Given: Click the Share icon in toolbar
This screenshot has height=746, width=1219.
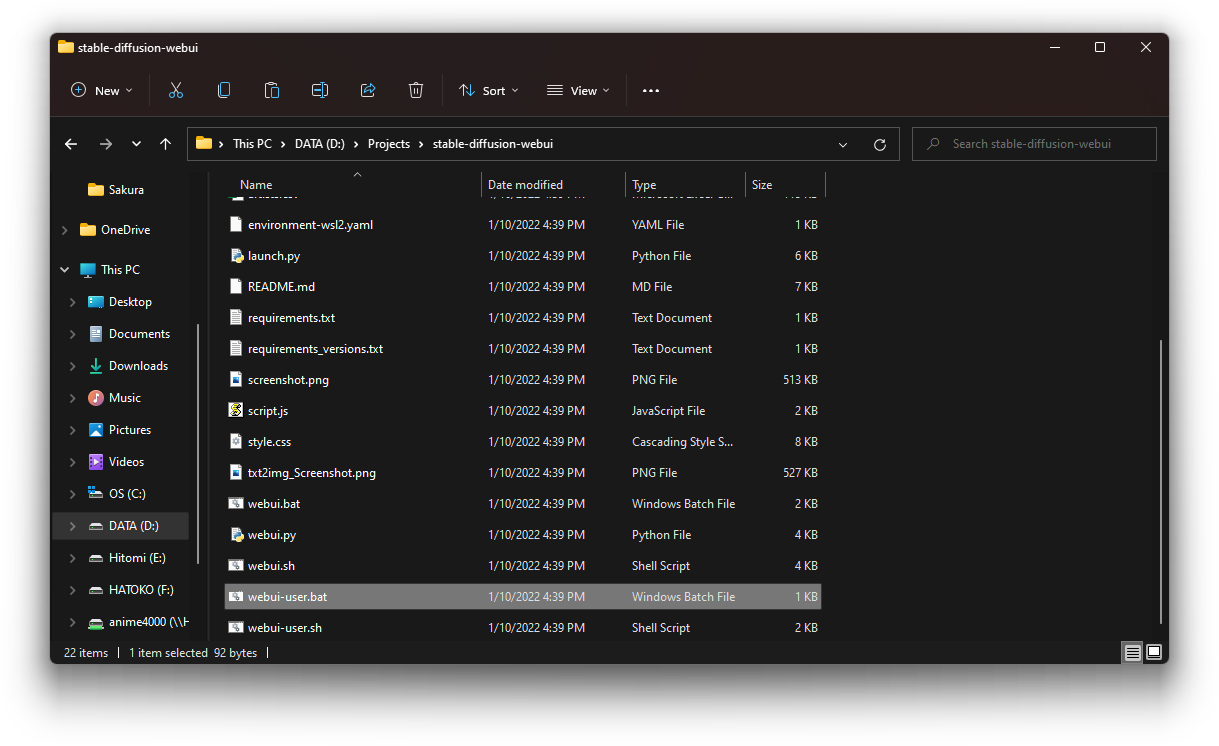Looking at the screenshot, I should tap(368, 90).
